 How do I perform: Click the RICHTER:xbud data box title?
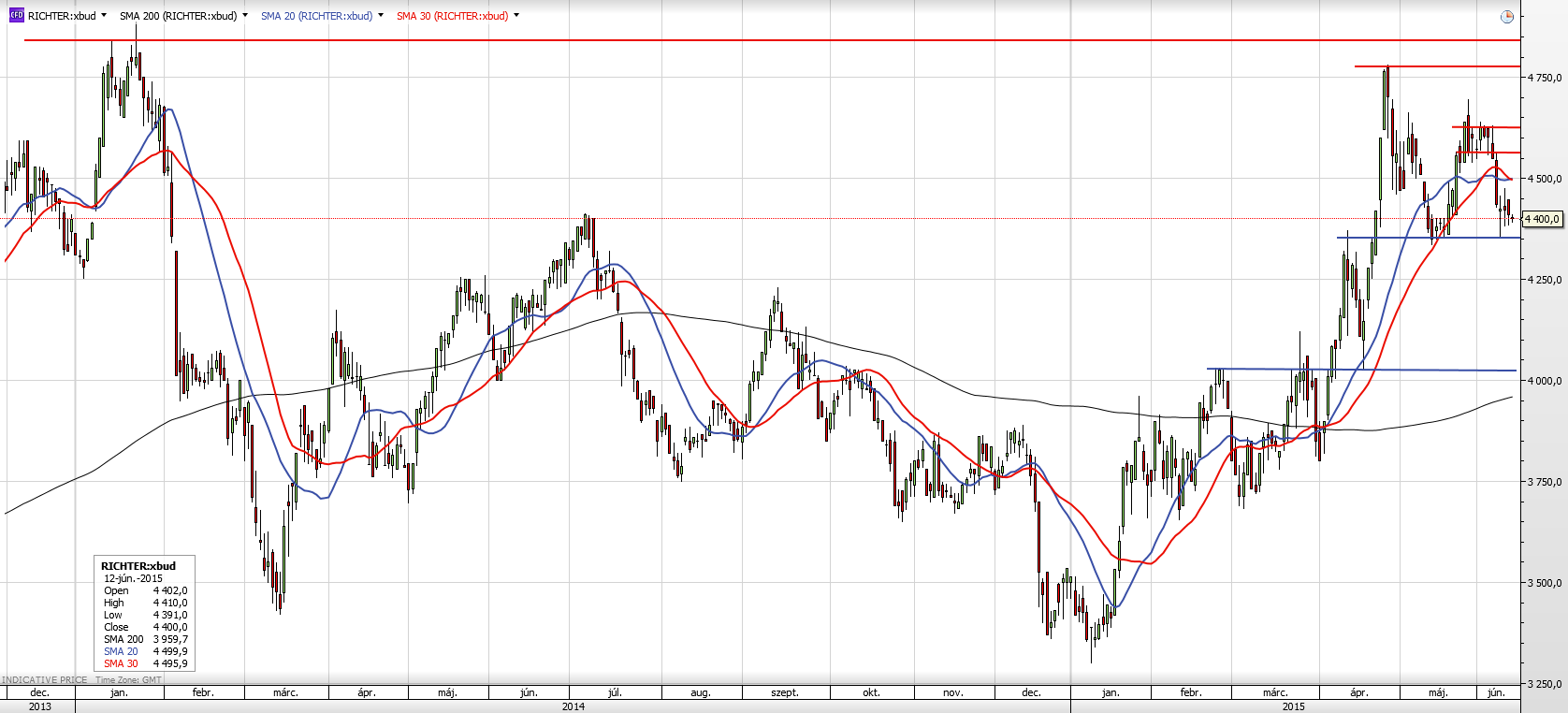138,566
